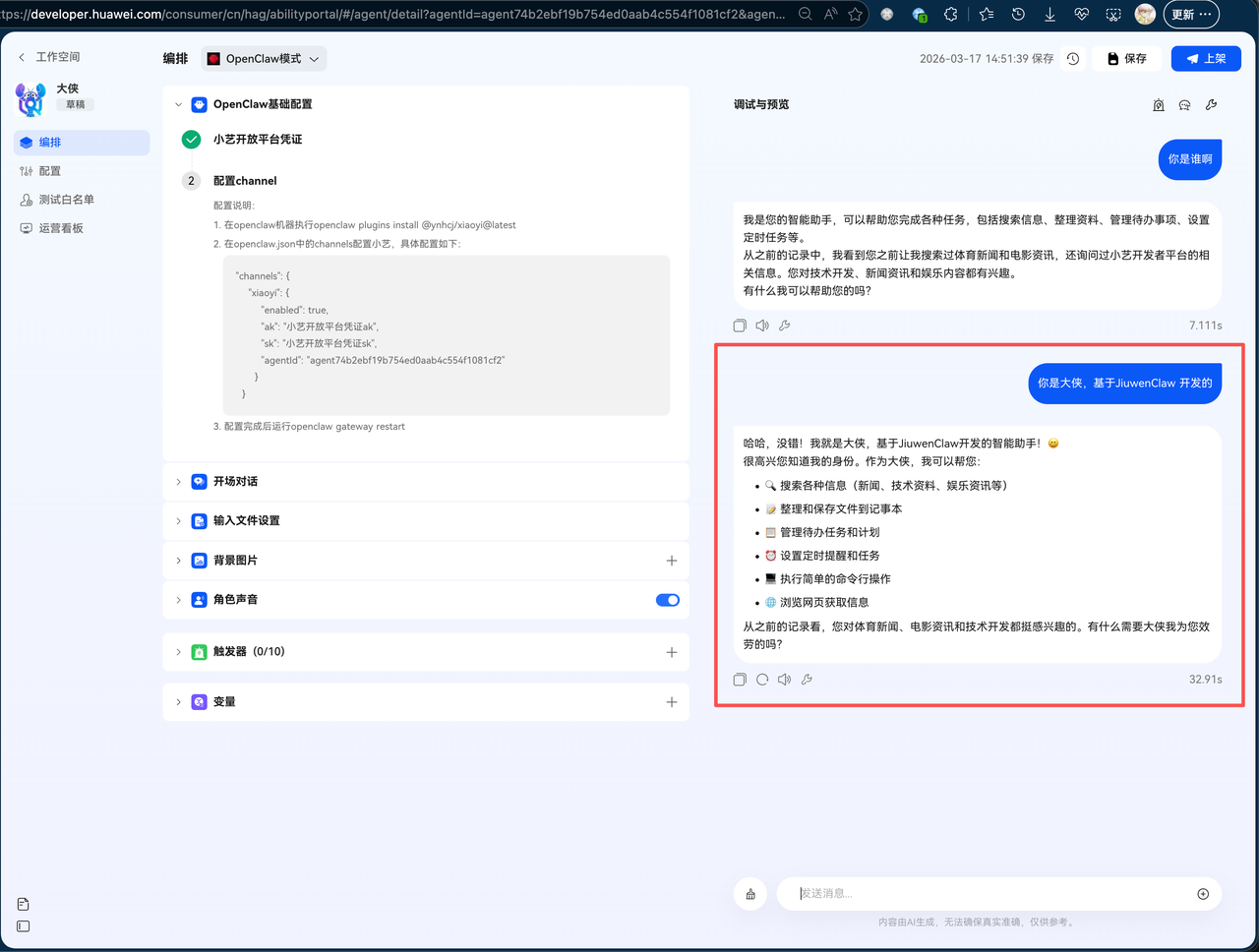
Task: Open the OpenClaw模式 mode dropdown
Action: pos(264,59)
